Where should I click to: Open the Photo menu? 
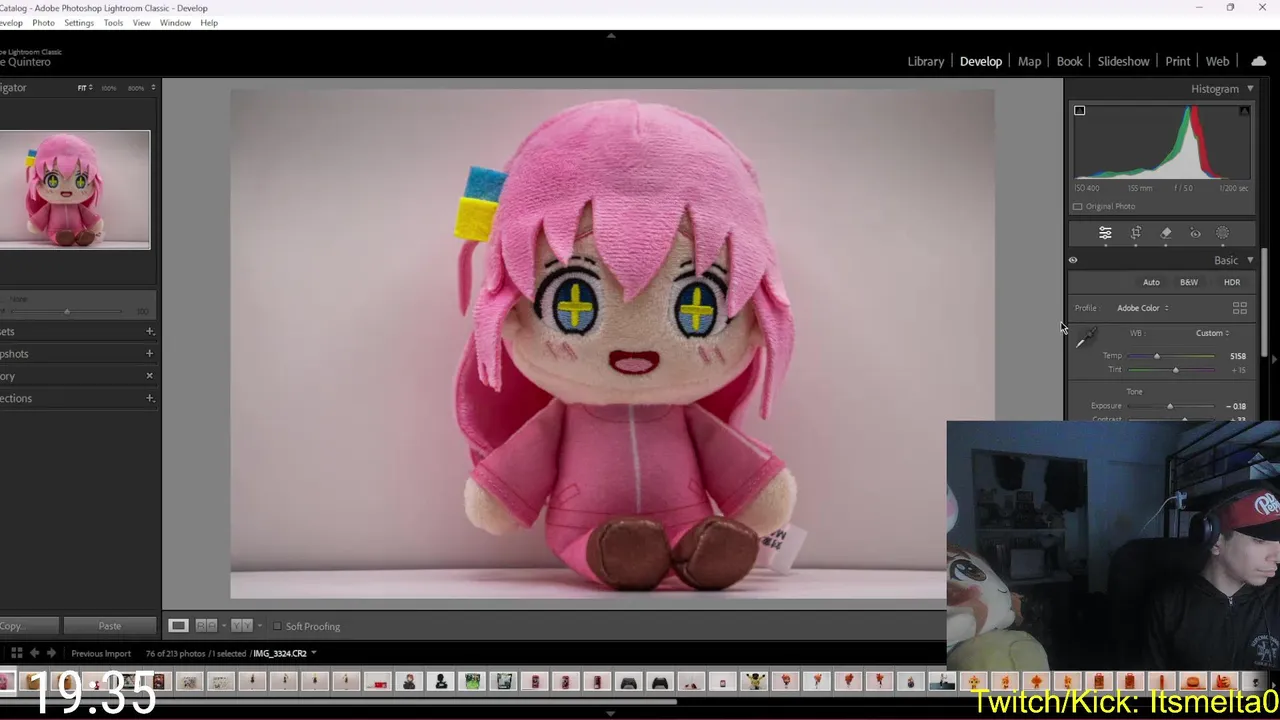43,22
